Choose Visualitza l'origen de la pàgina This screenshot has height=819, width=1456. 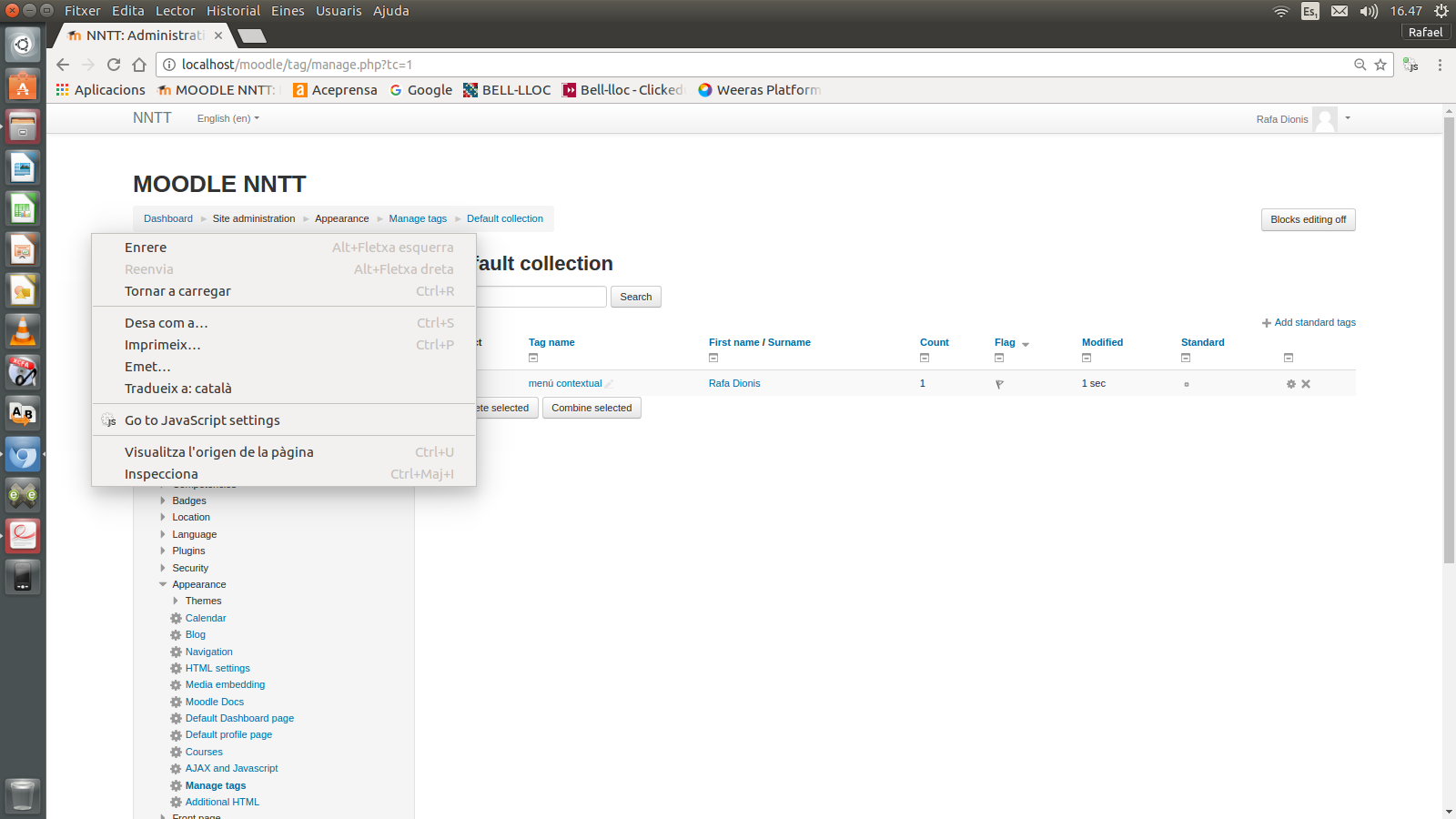[x=284, y=452]
